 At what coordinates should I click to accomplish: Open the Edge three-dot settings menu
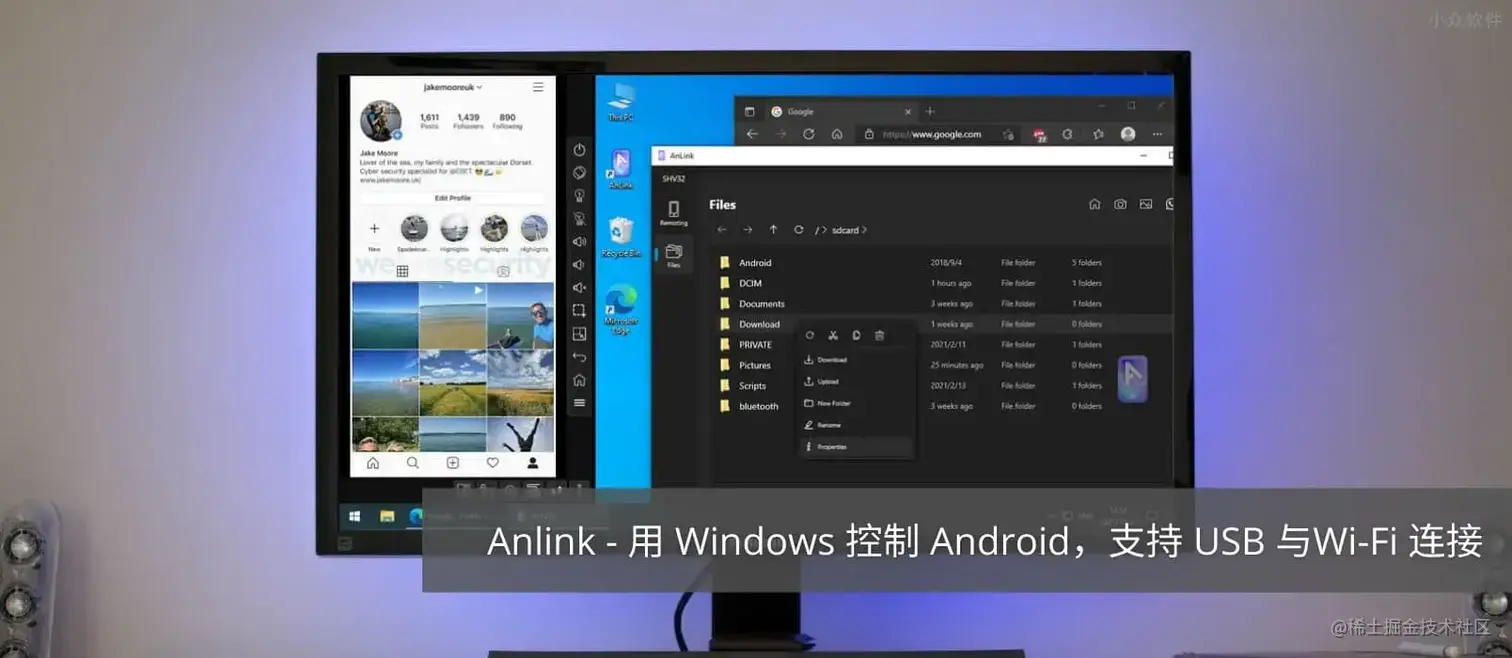[x=1158, y=134]
